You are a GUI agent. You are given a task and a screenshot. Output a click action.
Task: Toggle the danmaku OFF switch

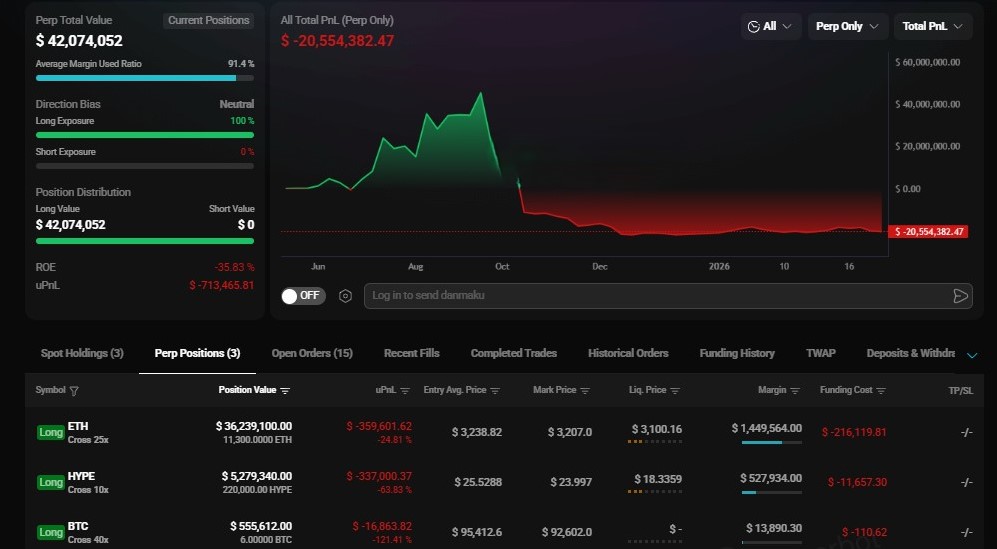pyautogui.click(x=303, y=296)
